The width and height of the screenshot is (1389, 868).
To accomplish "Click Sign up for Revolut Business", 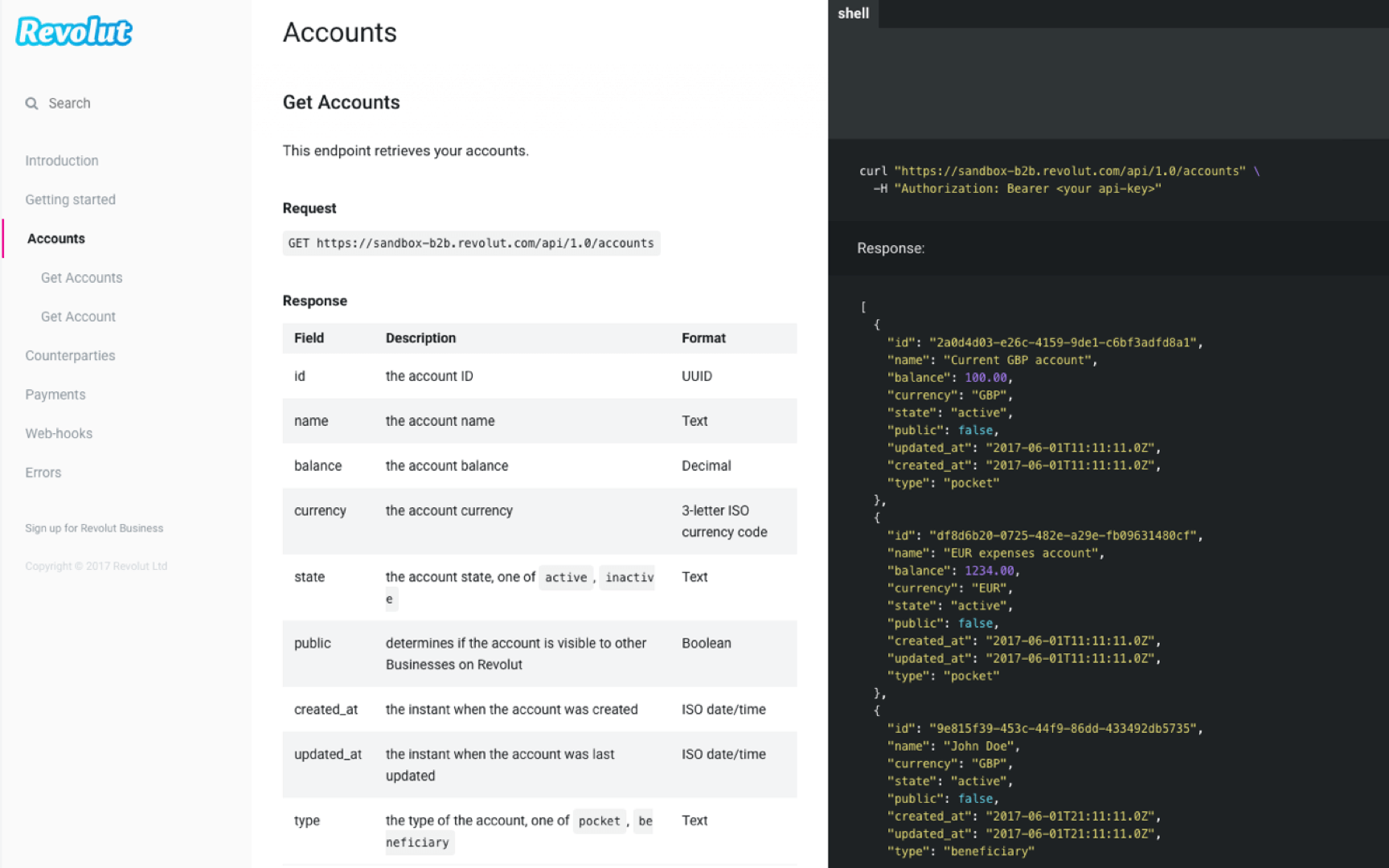I will coord(94,528).
